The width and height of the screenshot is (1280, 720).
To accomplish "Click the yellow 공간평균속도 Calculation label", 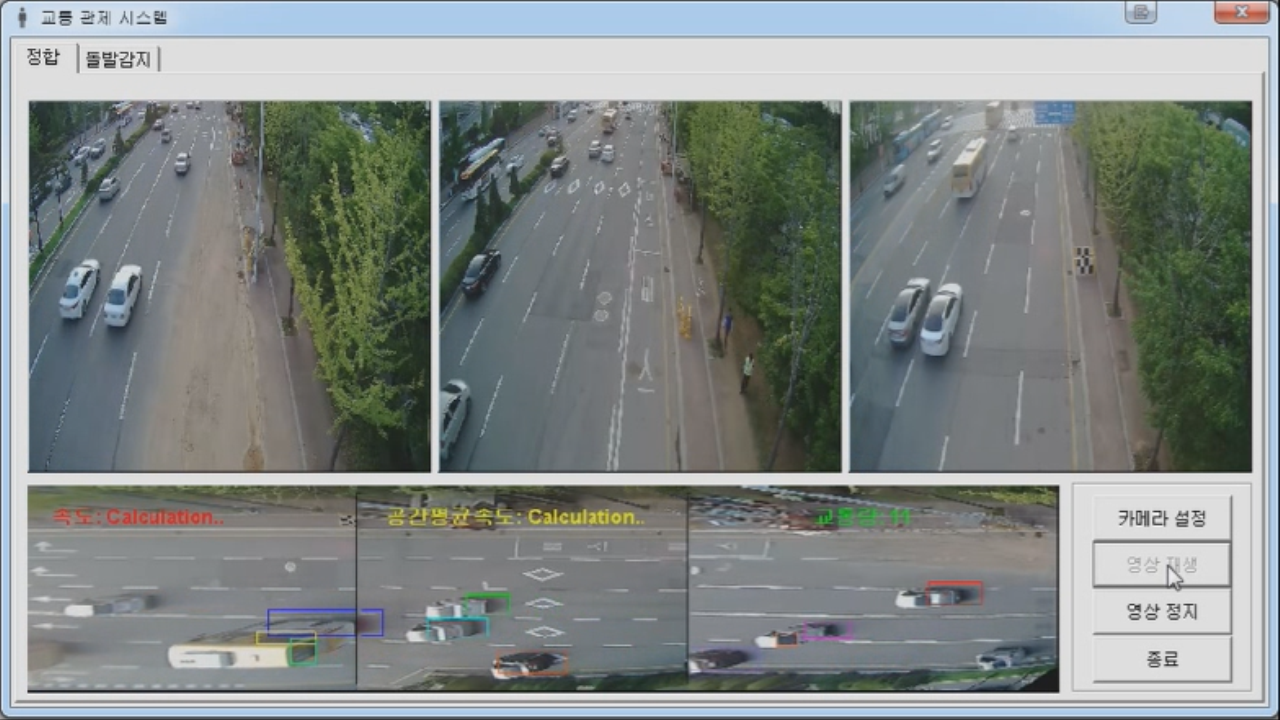I will click(x=516, y=517).
